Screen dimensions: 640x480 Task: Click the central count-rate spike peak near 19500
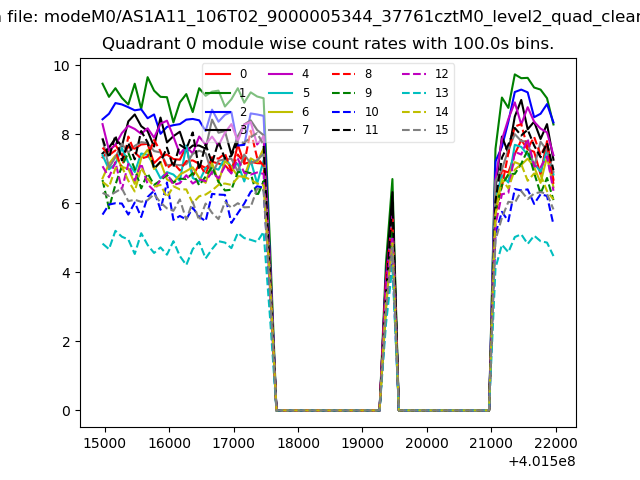[392, 180]
